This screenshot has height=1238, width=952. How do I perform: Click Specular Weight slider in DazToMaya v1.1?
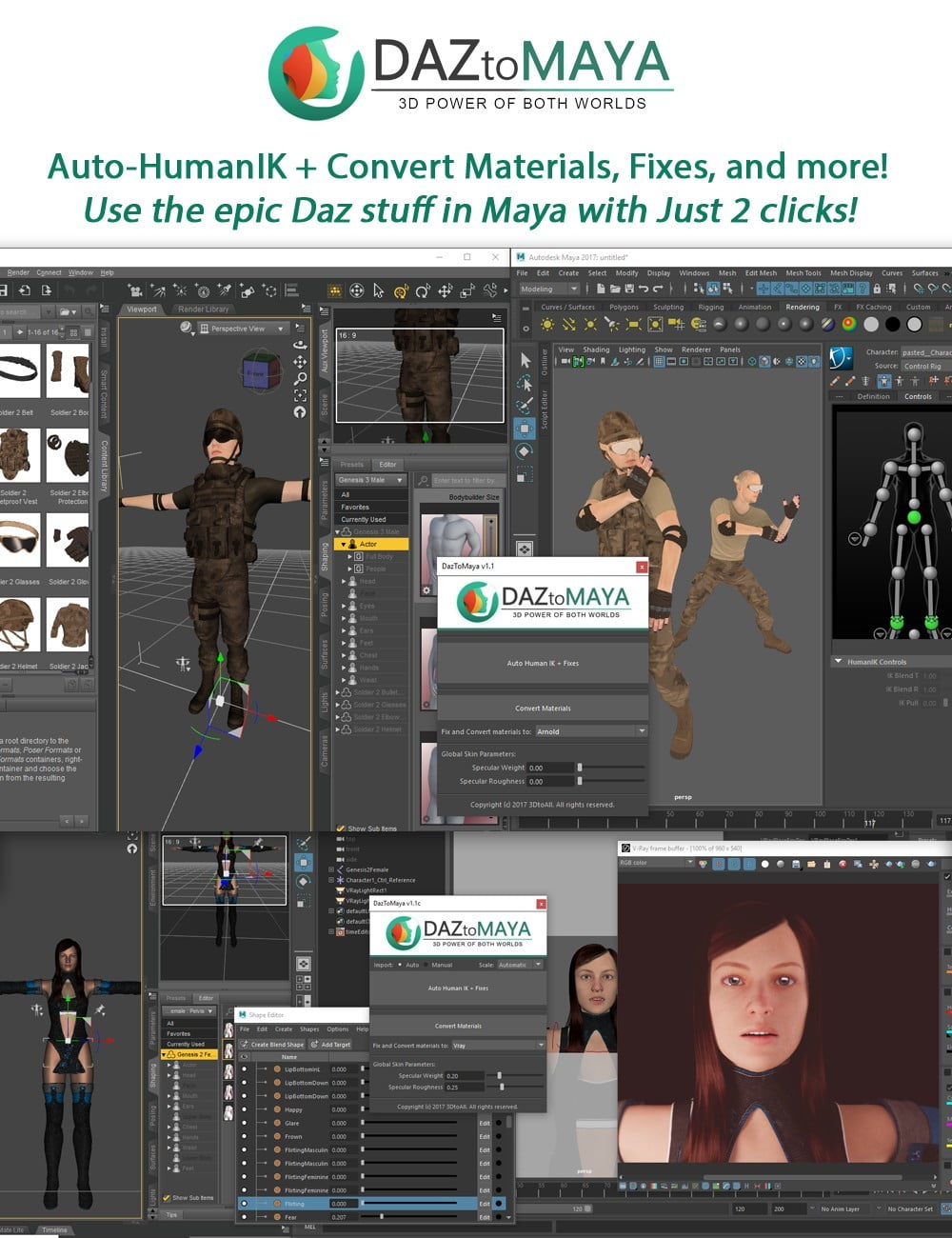(611, 767)
